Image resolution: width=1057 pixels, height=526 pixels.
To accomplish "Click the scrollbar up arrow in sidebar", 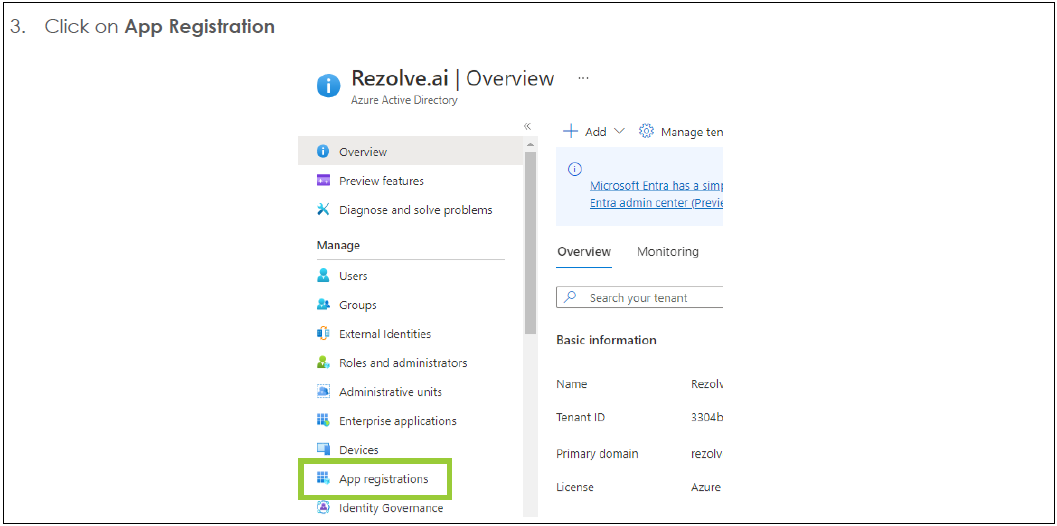I will (530, 144).
